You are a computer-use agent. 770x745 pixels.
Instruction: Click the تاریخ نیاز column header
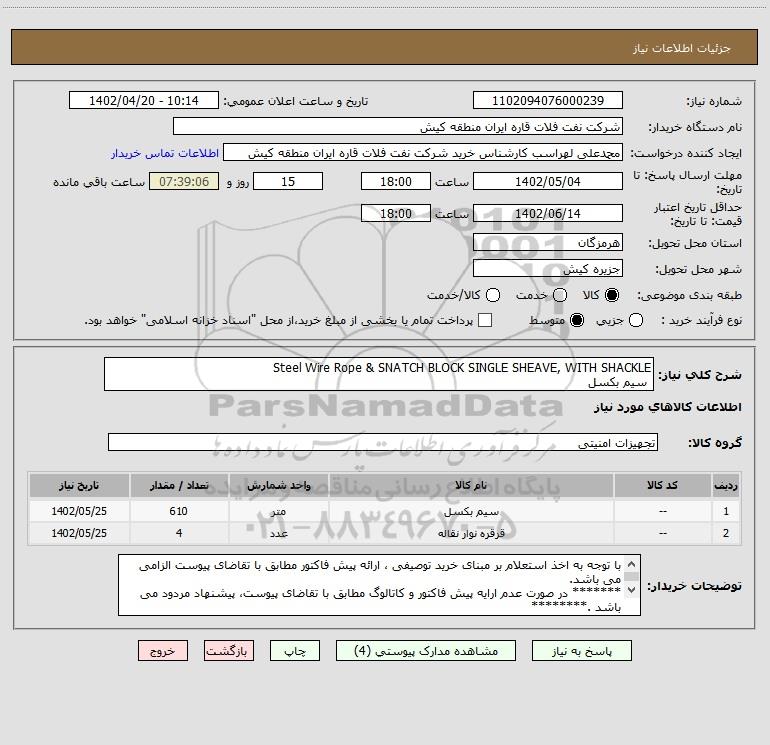click(x=79, y=485)
